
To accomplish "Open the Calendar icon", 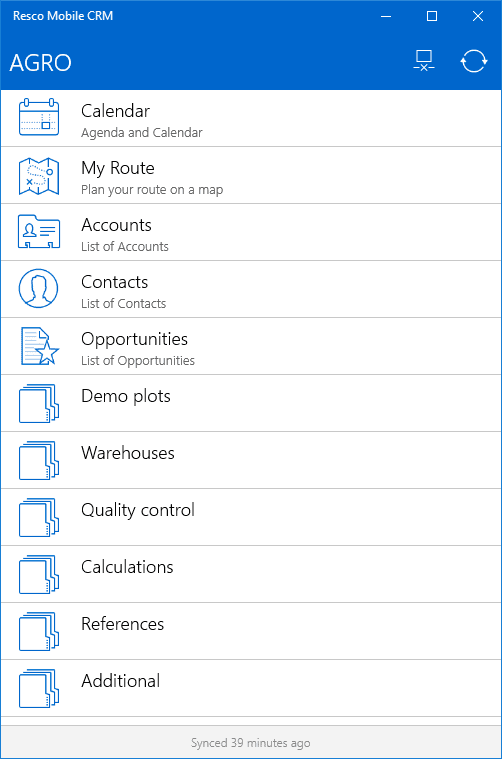I will coord(39,118).
